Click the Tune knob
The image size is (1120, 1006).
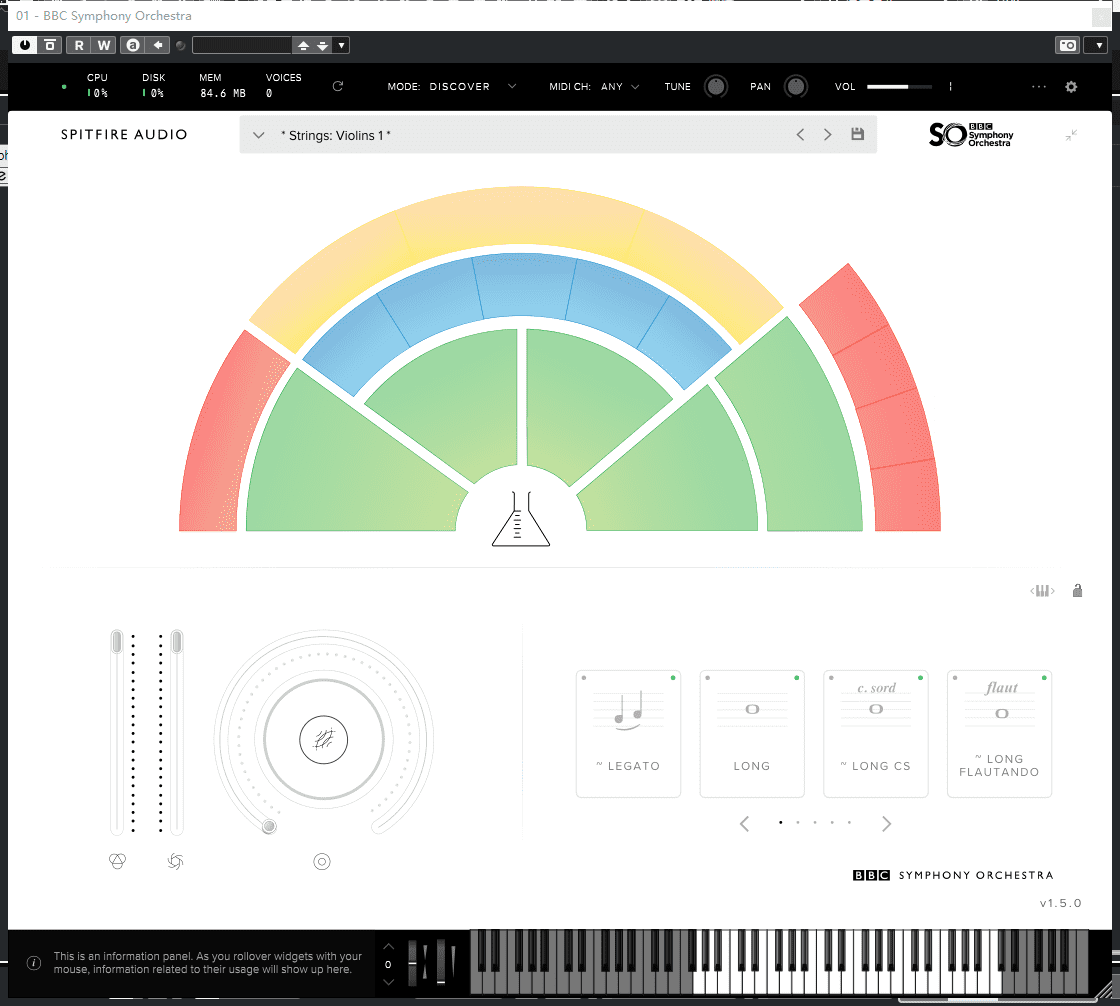[x=716, y=87]
